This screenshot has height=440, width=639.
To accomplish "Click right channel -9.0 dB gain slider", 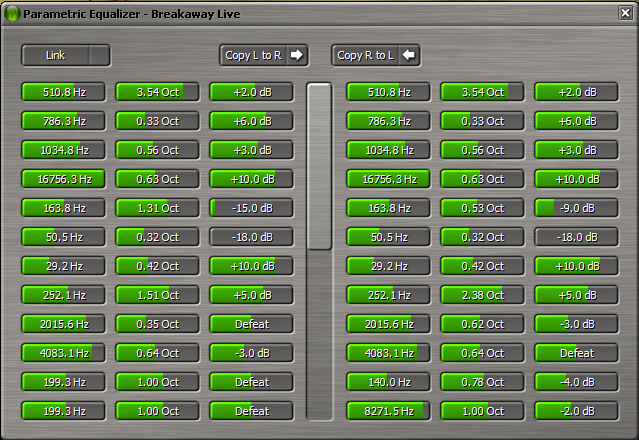I will click(576, 208).
